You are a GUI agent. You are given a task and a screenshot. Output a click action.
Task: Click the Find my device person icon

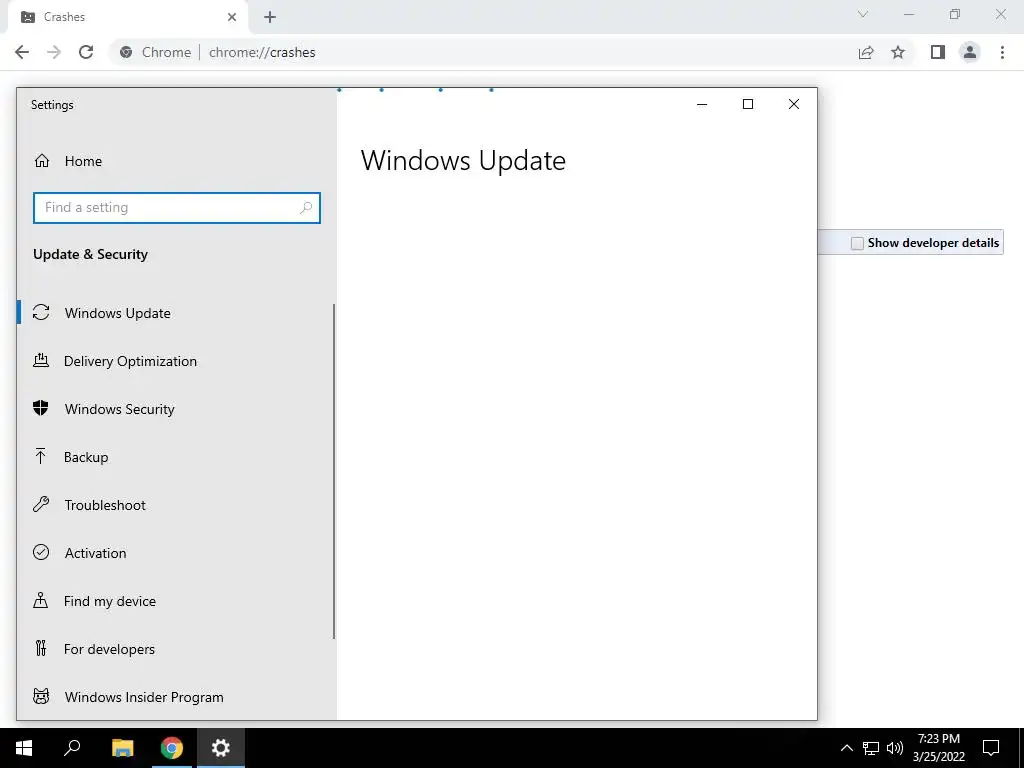click(40, 600)
